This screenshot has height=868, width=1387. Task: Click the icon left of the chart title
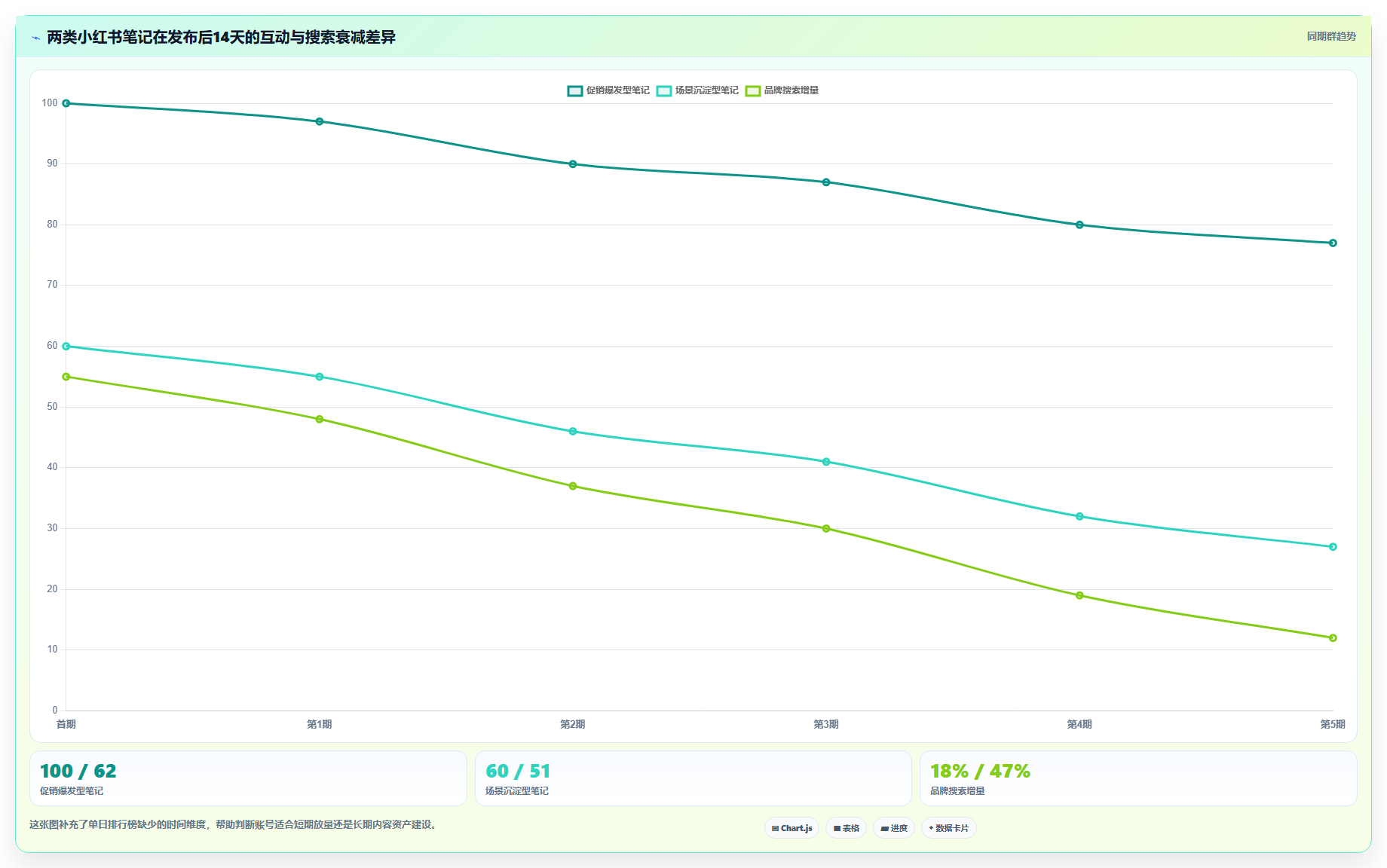pyautogui.click(x=35, y=38)
